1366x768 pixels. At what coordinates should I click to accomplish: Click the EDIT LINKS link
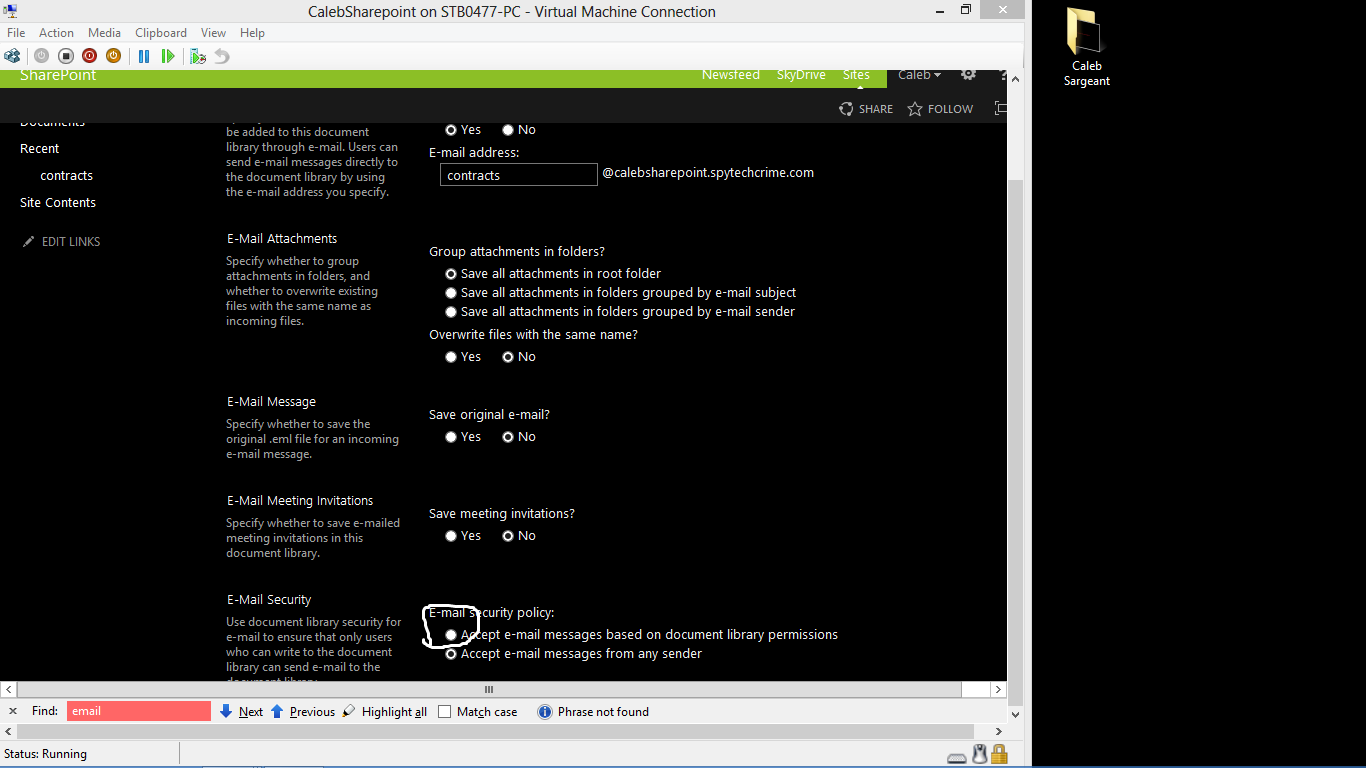[71, 242]
